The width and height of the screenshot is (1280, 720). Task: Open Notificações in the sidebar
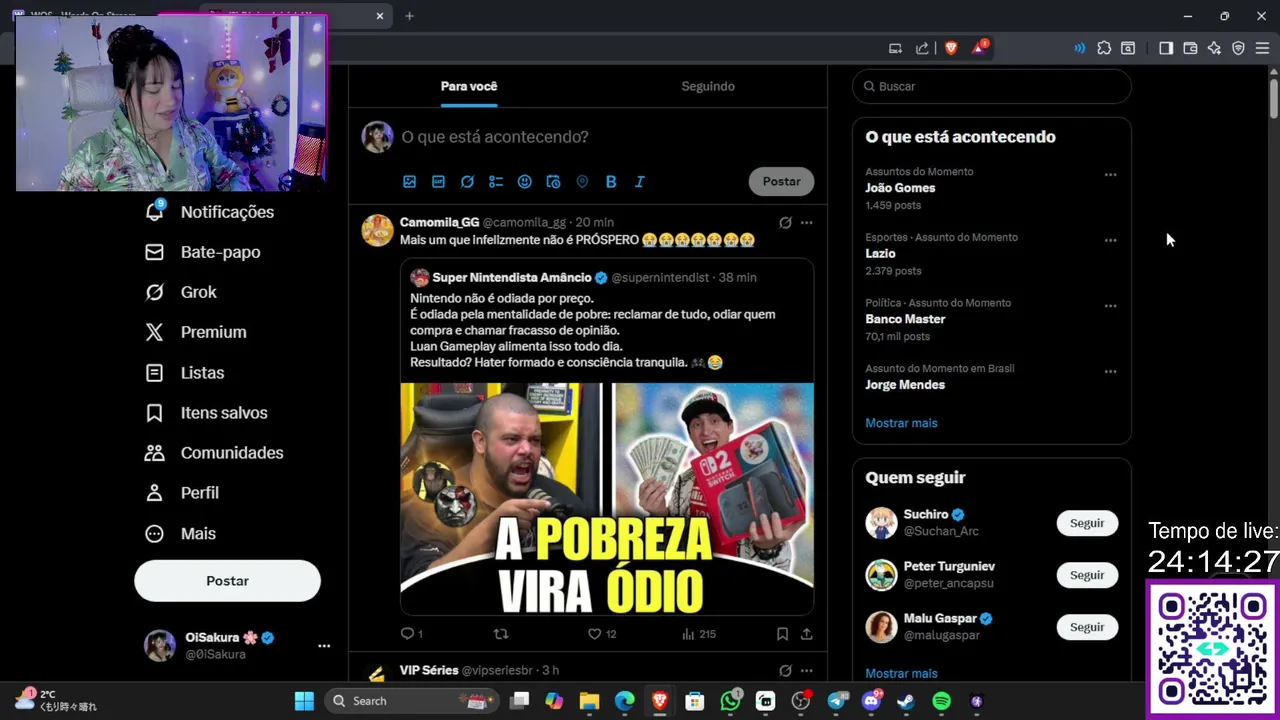(x=209, y=212)
